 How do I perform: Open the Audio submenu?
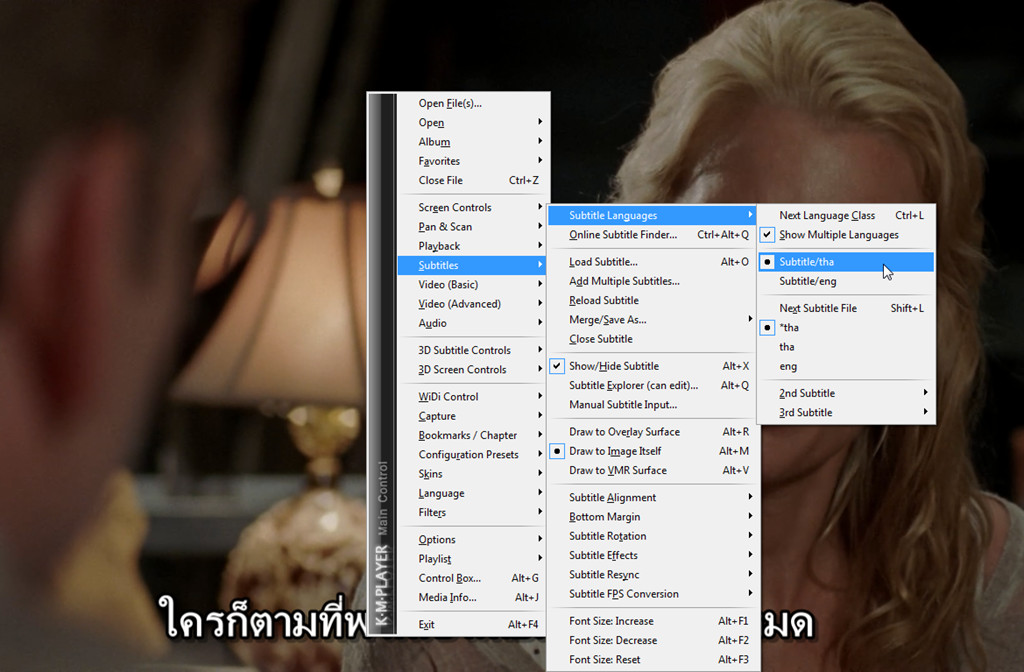(472, 323)
